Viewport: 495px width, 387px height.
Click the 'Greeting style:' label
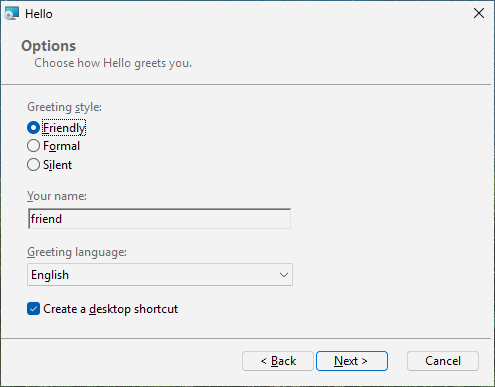tap(64, 107)
